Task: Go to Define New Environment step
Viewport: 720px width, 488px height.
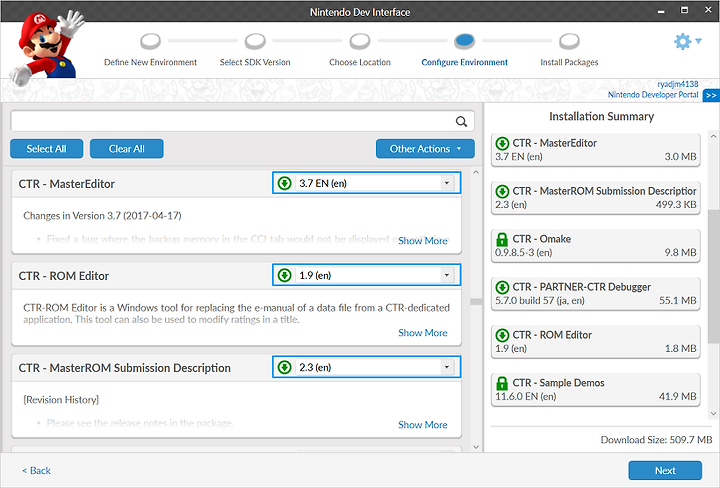Action: tap(150, 50)
